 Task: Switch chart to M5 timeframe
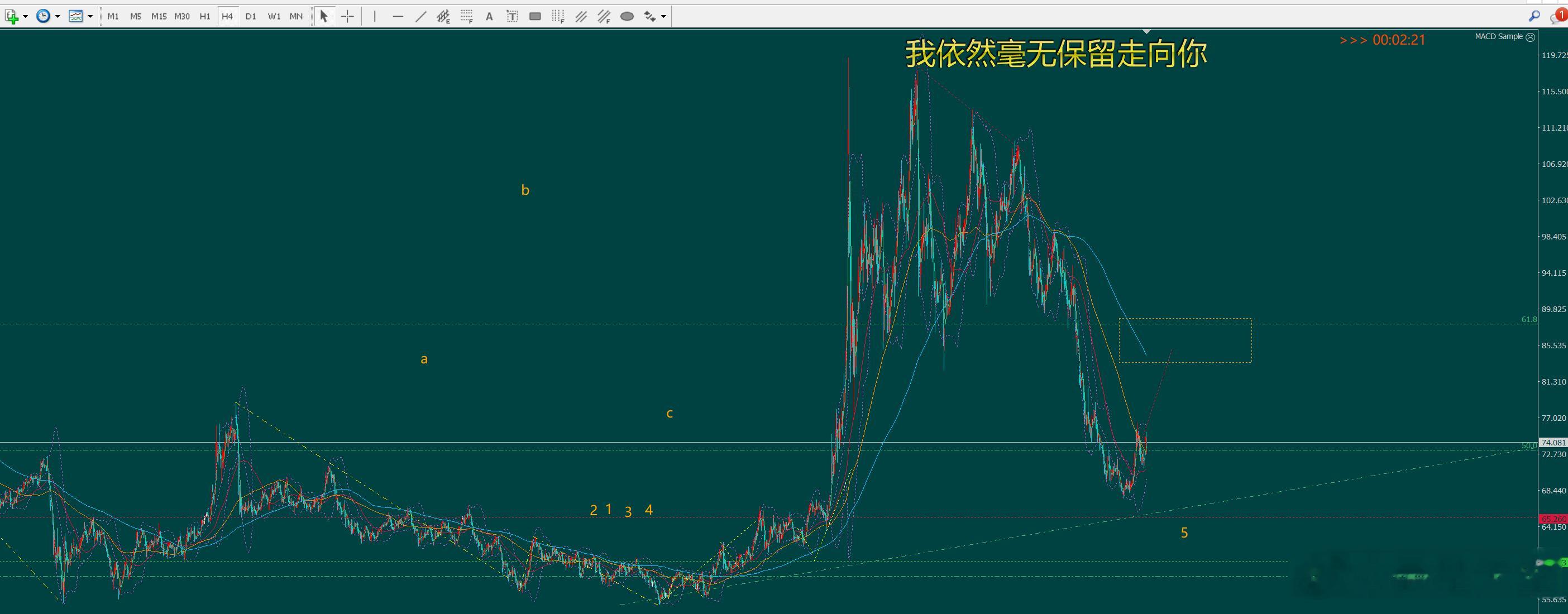pos(136,16)
